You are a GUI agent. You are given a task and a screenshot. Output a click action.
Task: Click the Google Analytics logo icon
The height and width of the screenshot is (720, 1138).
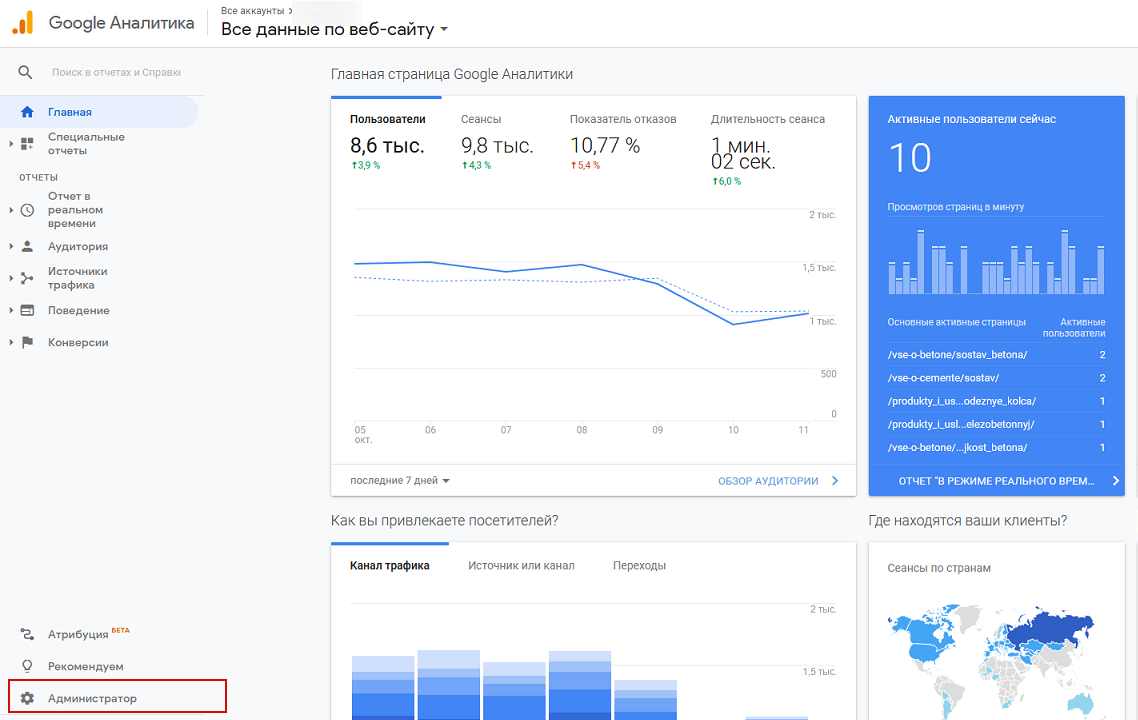click(x=22, y=22)
